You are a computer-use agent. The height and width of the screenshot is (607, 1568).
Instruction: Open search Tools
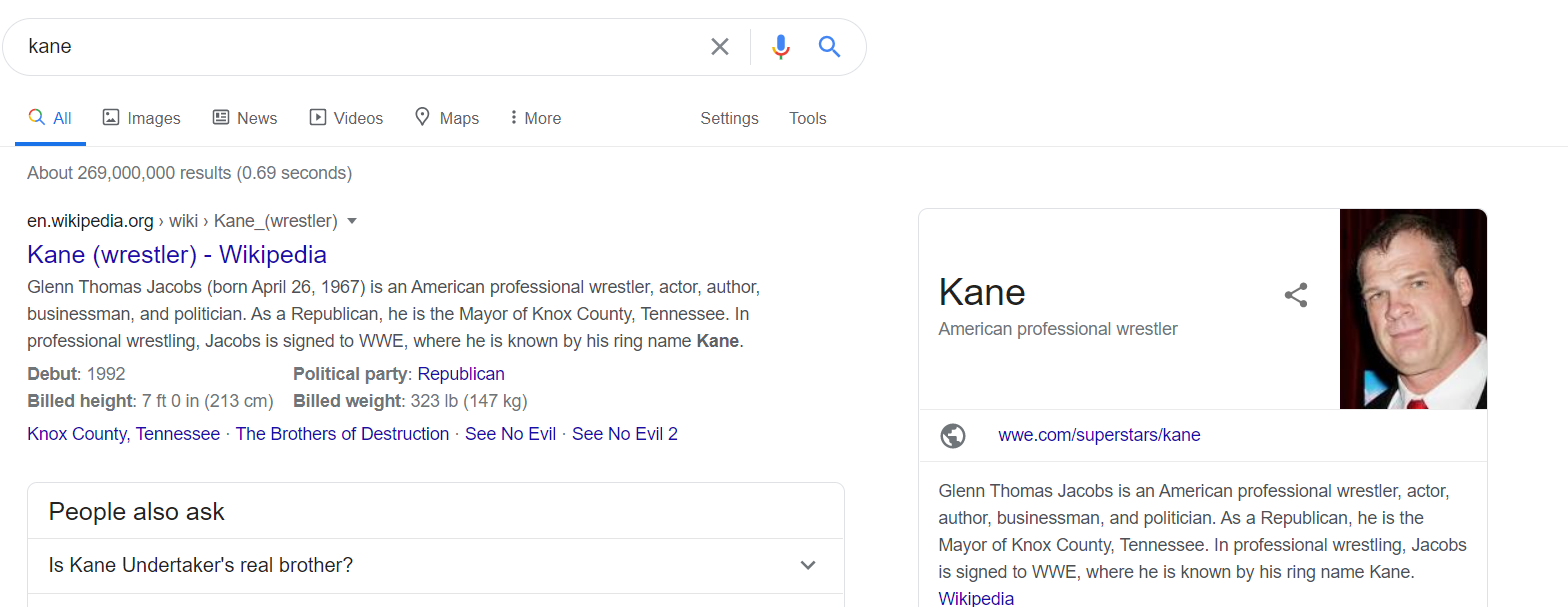pyautogui.click(x=807, y=118)
